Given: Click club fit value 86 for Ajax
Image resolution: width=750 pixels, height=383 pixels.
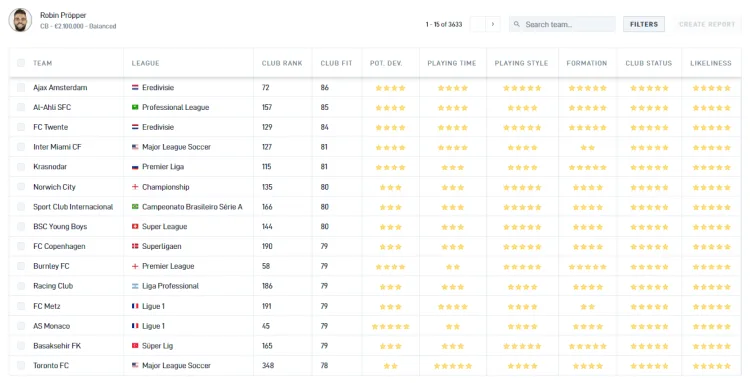Looking at the screenshot, I should tap(325, 88).
